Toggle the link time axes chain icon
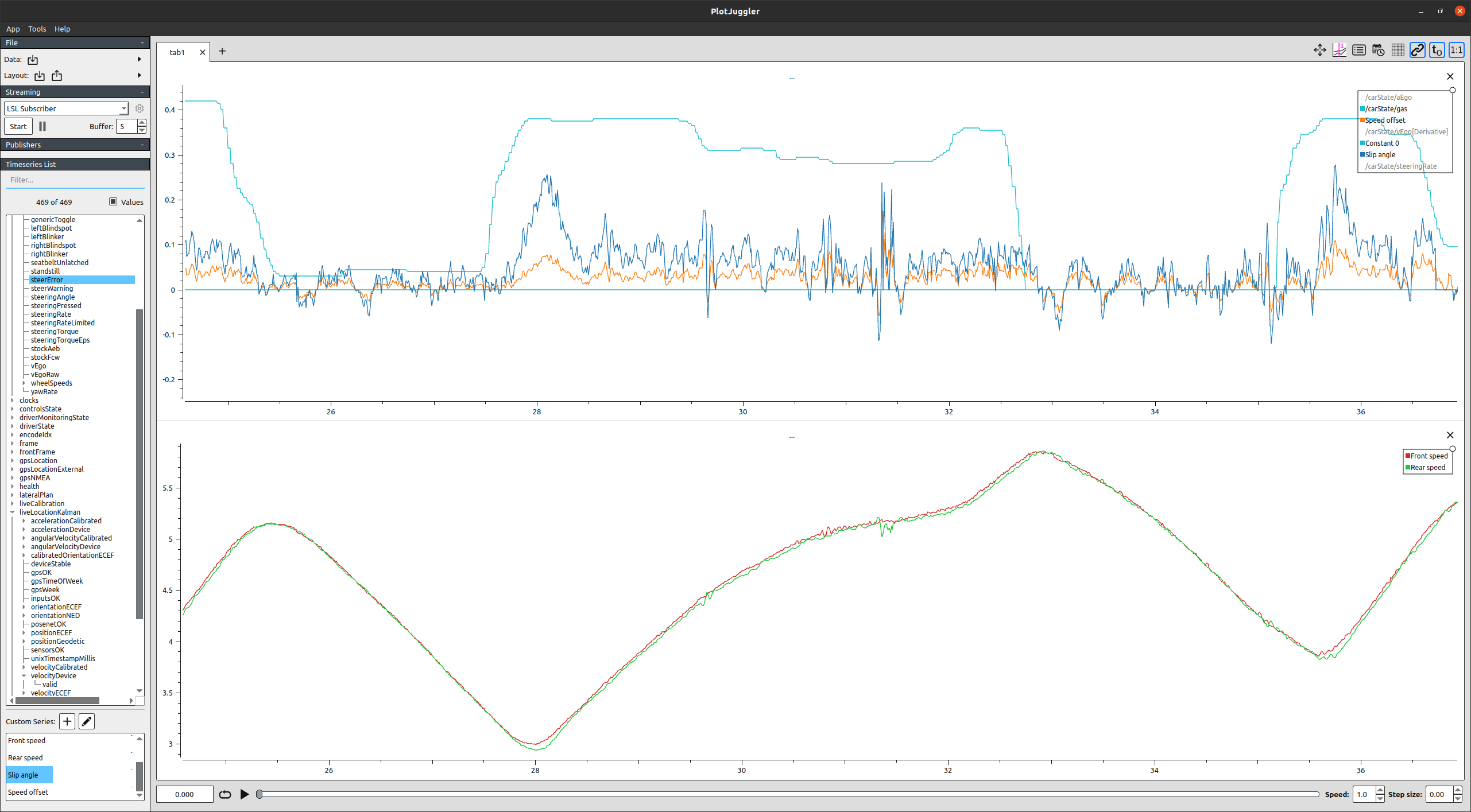Image resolution: width=1471 pixels, height=812 pixels. click(x=1416, y=50)
